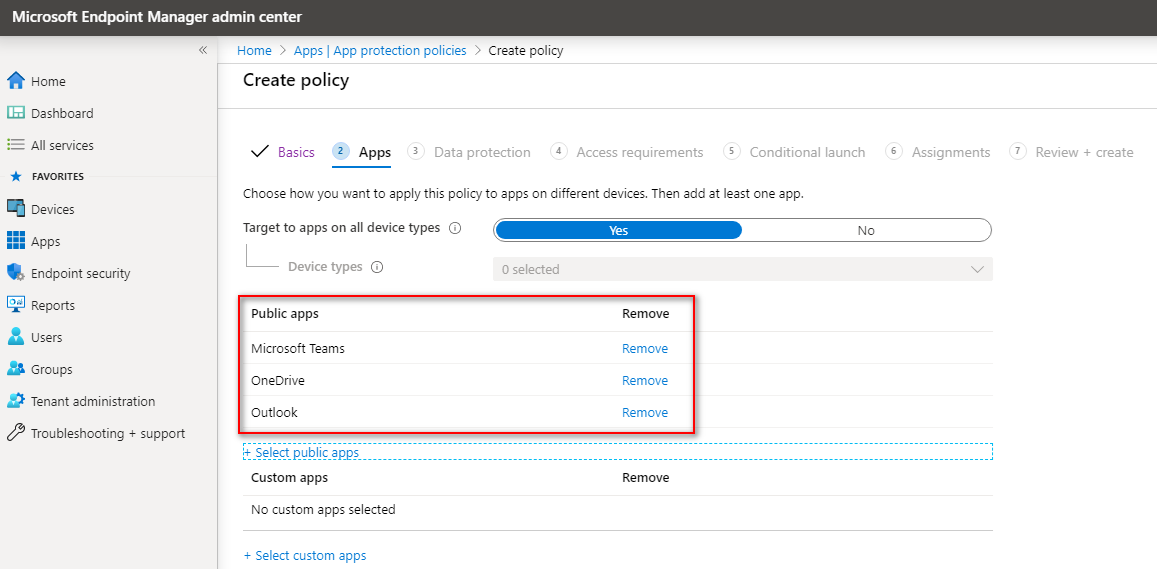Click step 7 circle for Review + create
The height and width of the screenshot is (569, 1157).
(x=1018, y=151)
